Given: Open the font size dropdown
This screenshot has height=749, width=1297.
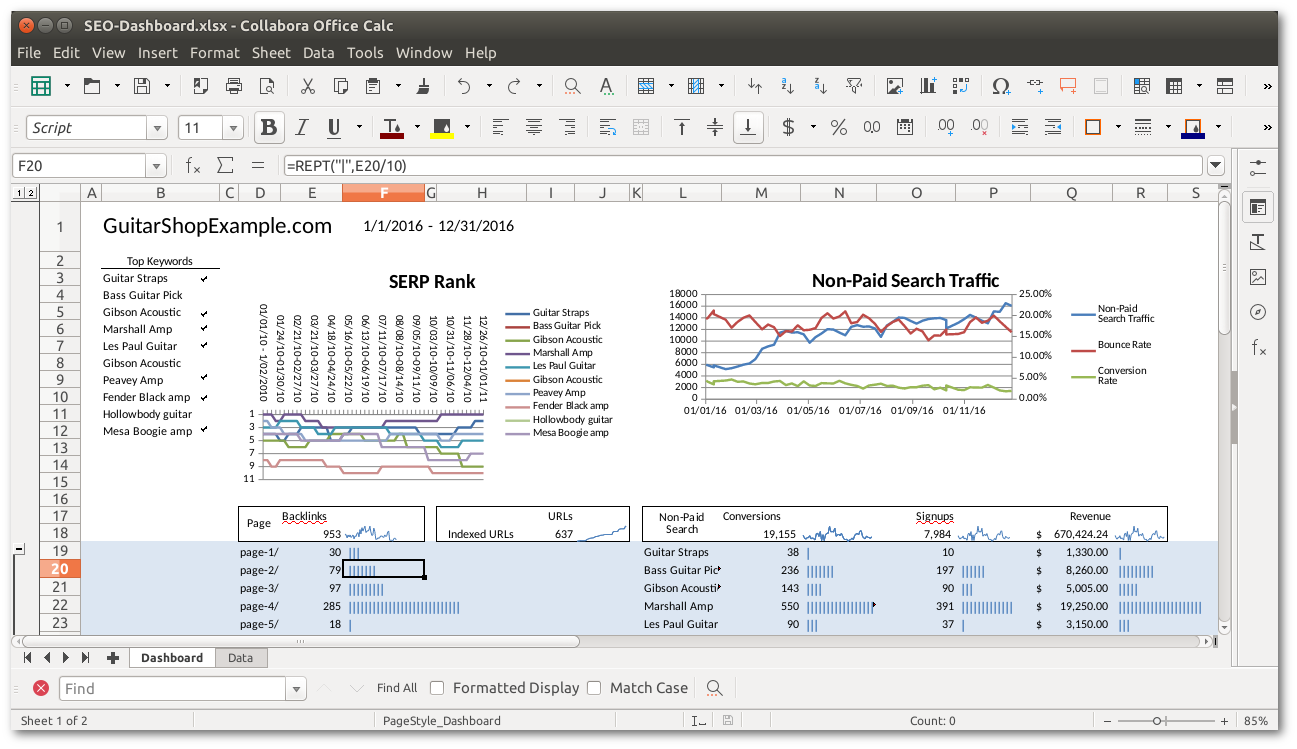Looking at the screenshot, I should click(x=234, y=128).
